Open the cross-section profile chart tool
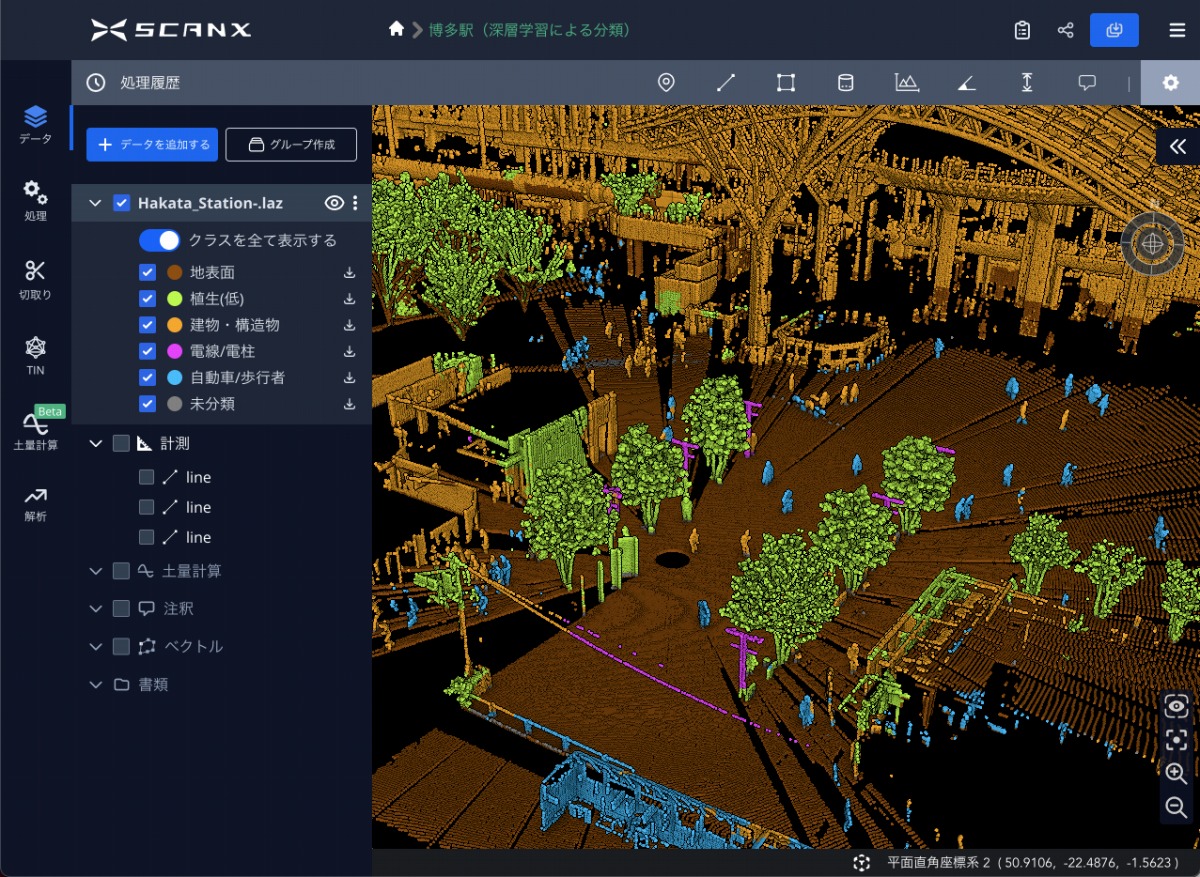Image resolution: width=1200 pixels, height=877 pixels. pyautogui.click(x=907, y=83)
